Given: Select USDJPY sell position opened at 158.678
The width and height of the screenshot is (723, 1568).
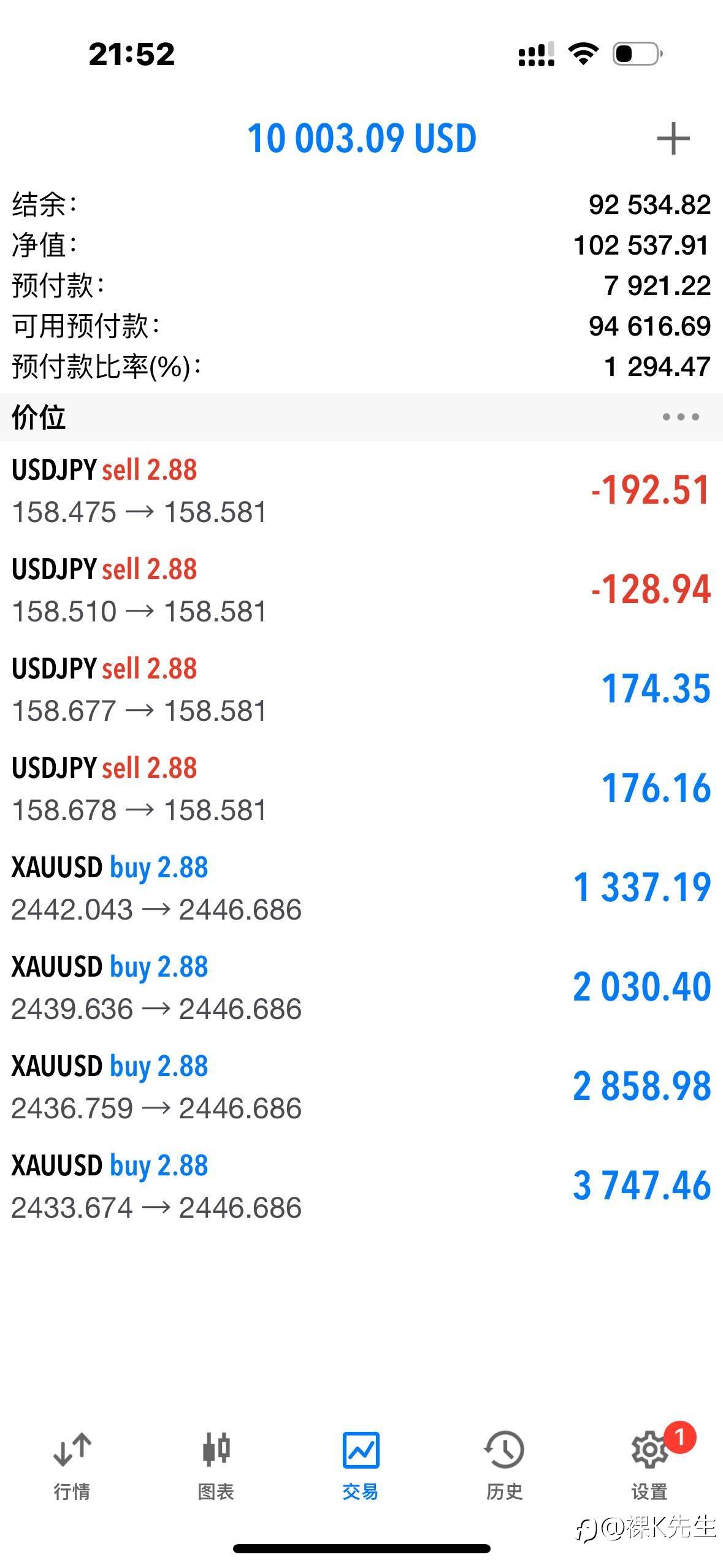Looking at the screenshot, I should point(361,789).
